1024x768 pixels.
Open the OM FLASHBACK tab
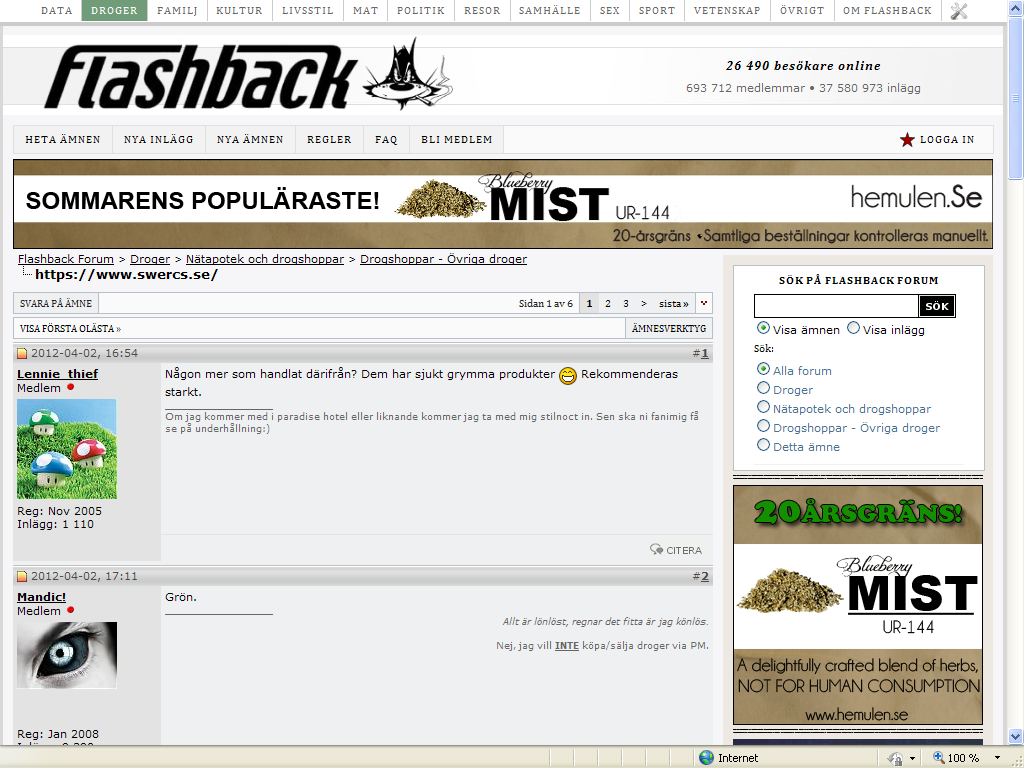tap(888, 10)
